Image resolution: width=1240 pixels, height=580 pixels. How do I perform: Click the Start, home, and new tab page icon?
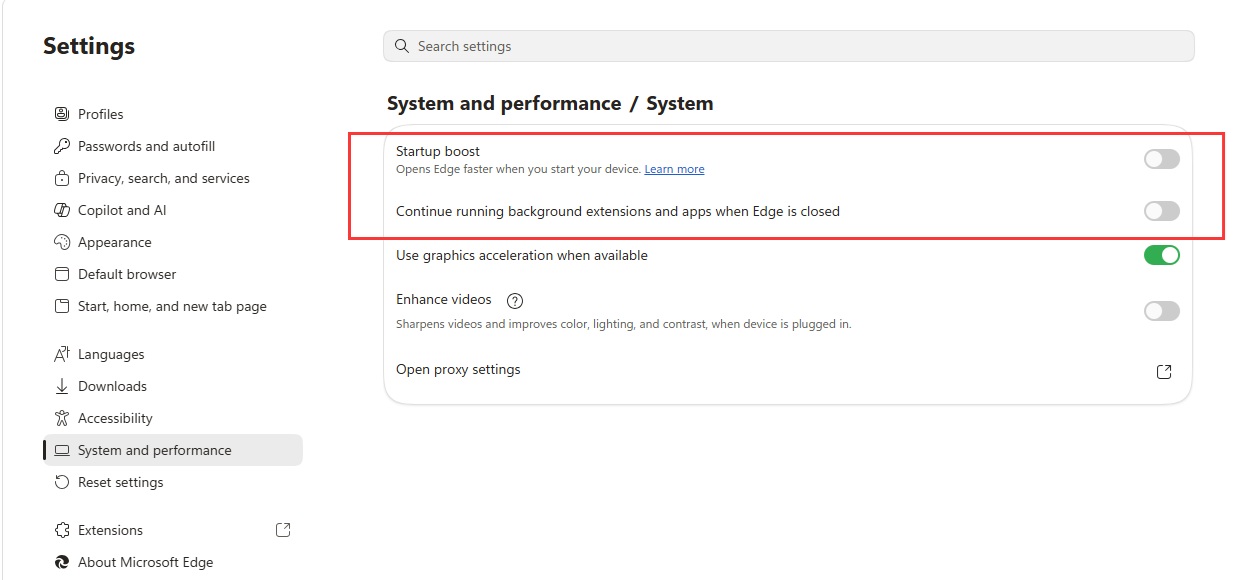(x=62, y=306)
